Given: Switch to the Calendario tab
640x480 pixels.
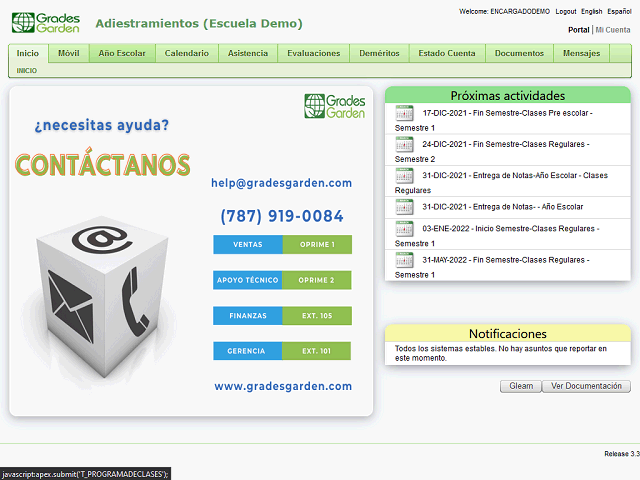Looking at the screenshot, I should (187, 53).
